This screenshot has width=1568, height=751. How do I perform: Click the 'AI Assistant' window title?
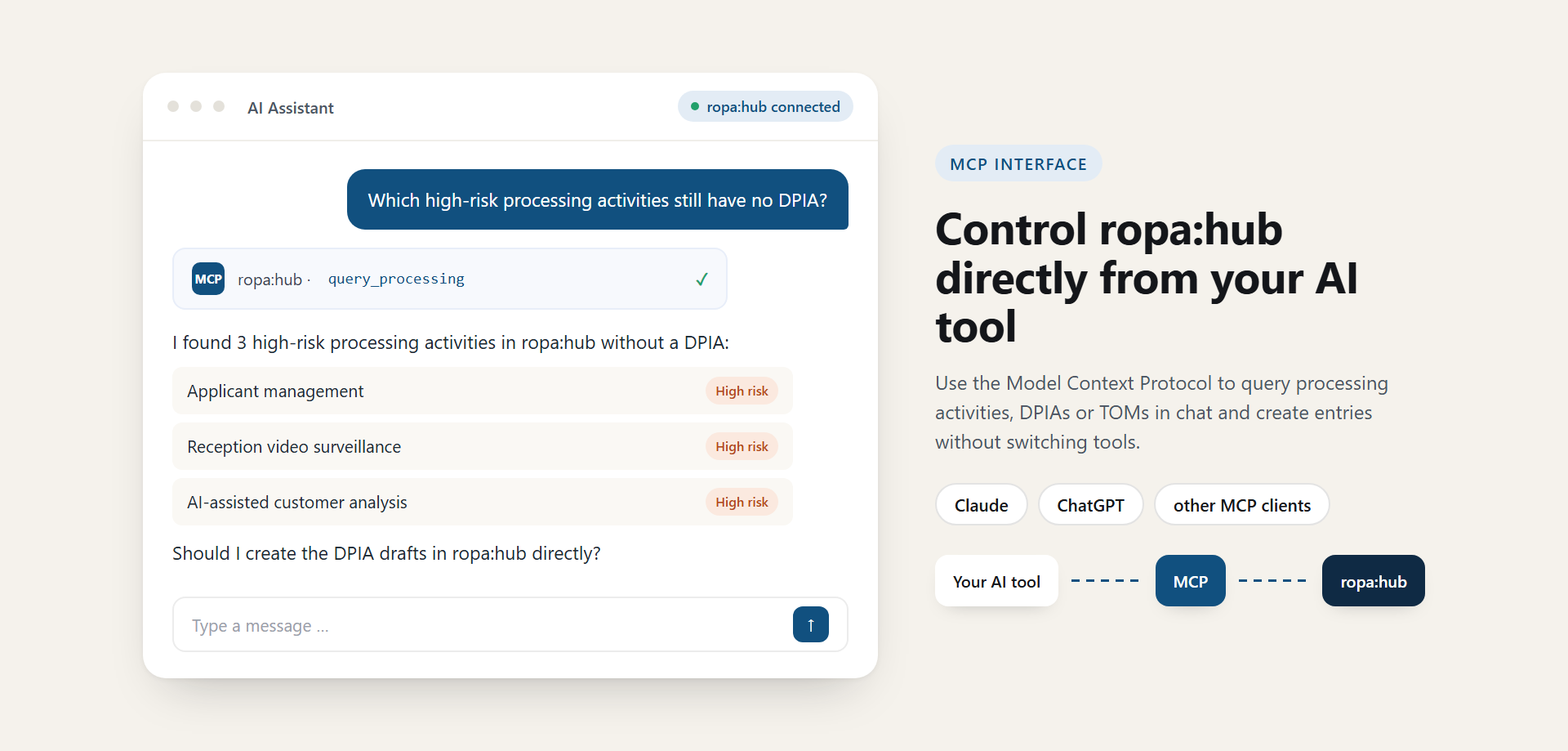[291, 108]
